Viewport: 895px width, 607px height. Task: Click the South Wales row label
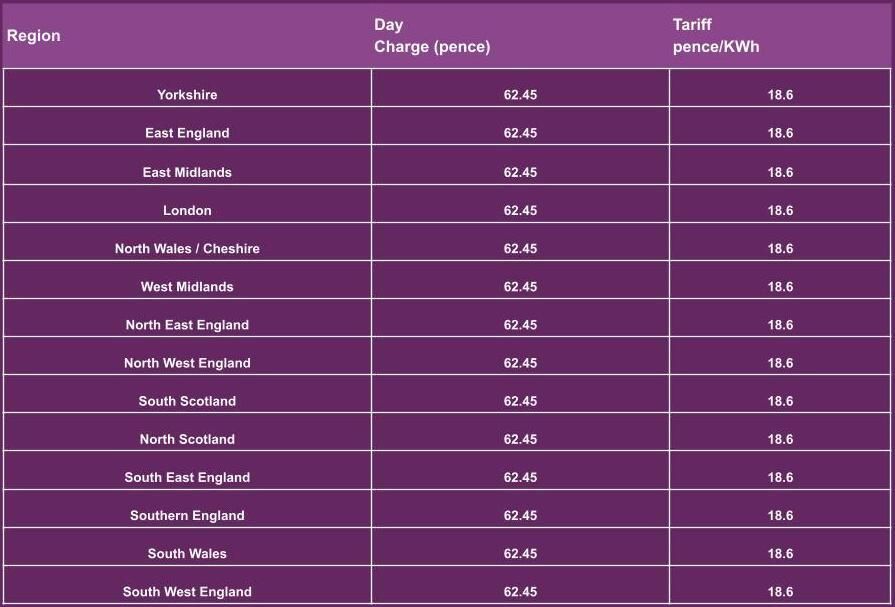(187, 553)
